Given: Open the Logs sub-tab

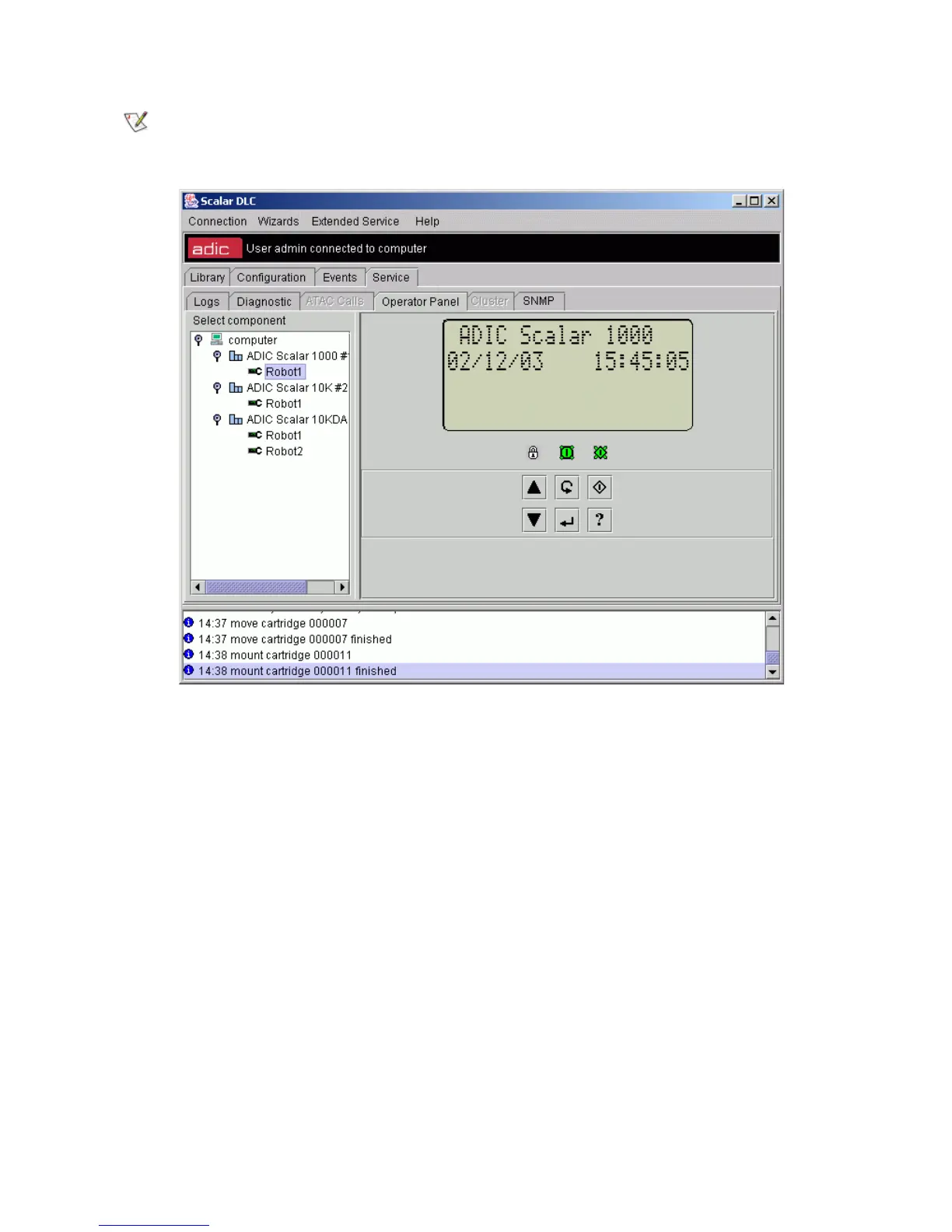Looking at the screenshot, I should [x=207, y=302].
